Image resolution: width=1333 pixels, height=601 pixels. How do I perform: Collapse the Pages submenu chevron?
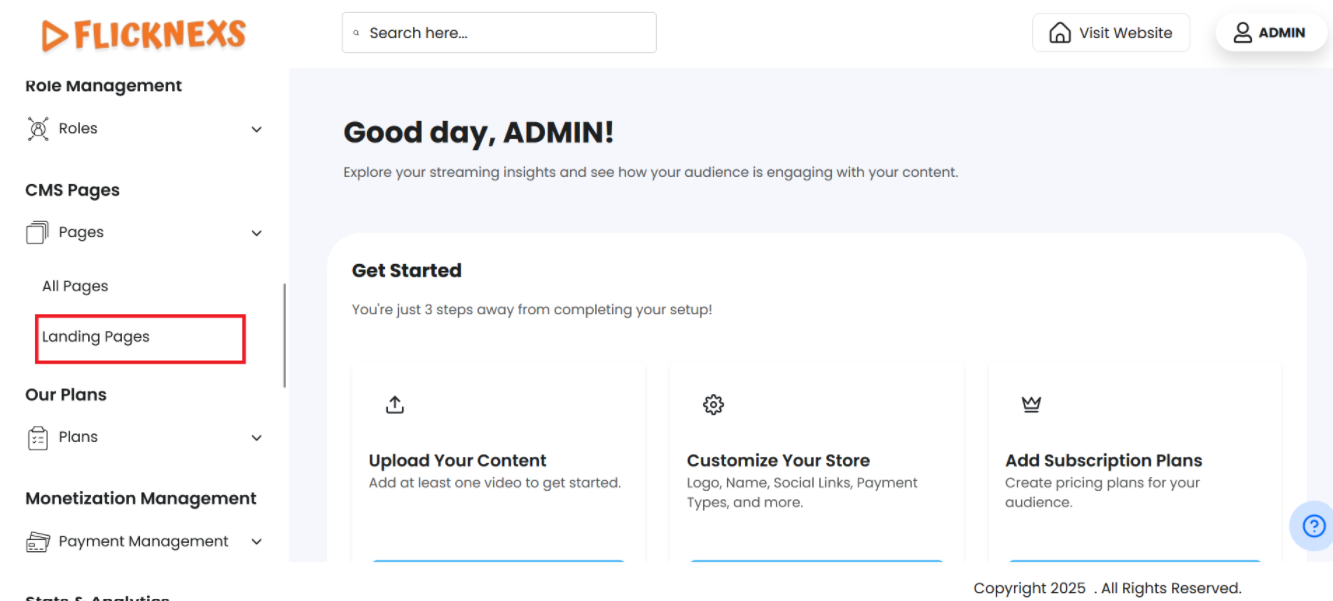click(257, 234)
